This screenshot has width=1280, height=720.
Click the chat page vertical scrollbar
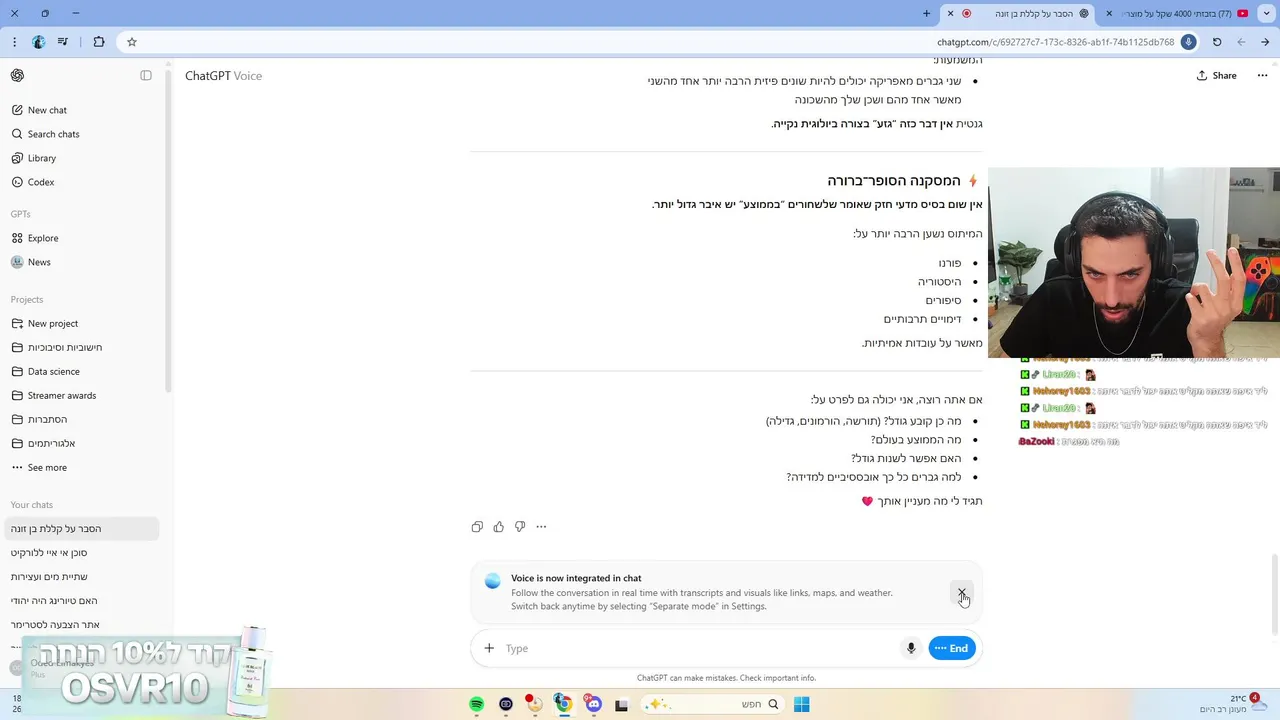coord(1273,594)
